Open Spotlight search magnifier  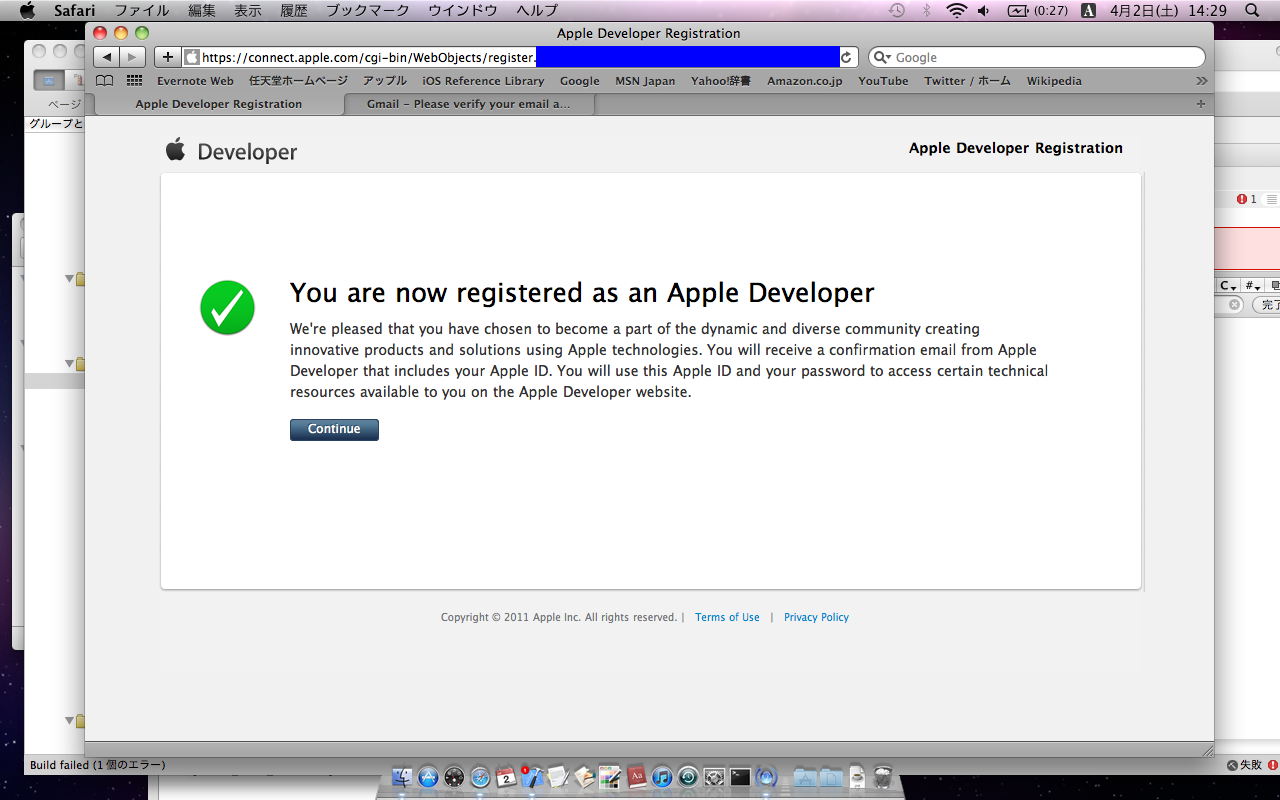[1252, 10]
